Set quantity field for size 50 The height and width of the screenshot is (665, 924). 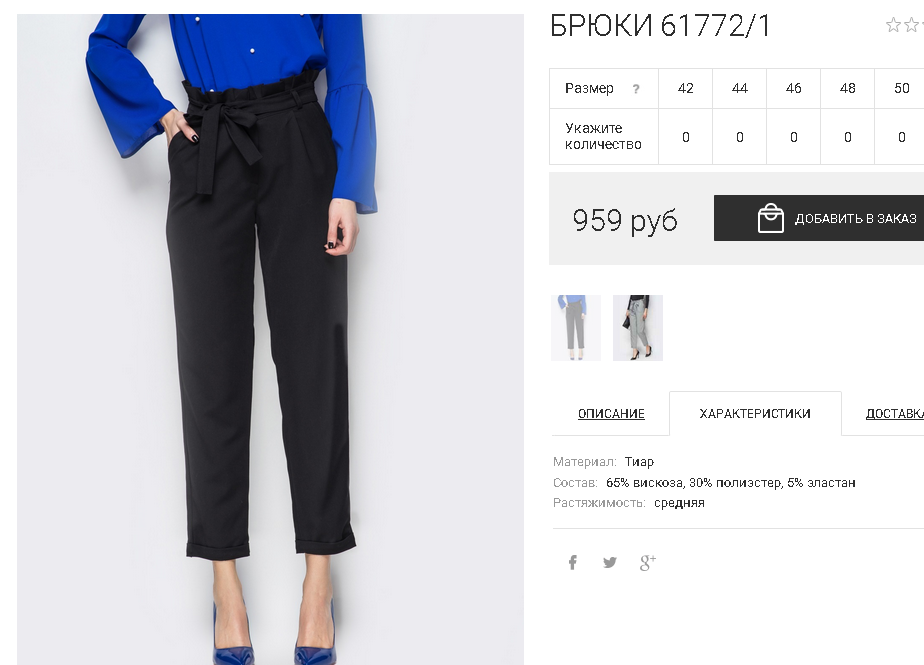[901, 137]
